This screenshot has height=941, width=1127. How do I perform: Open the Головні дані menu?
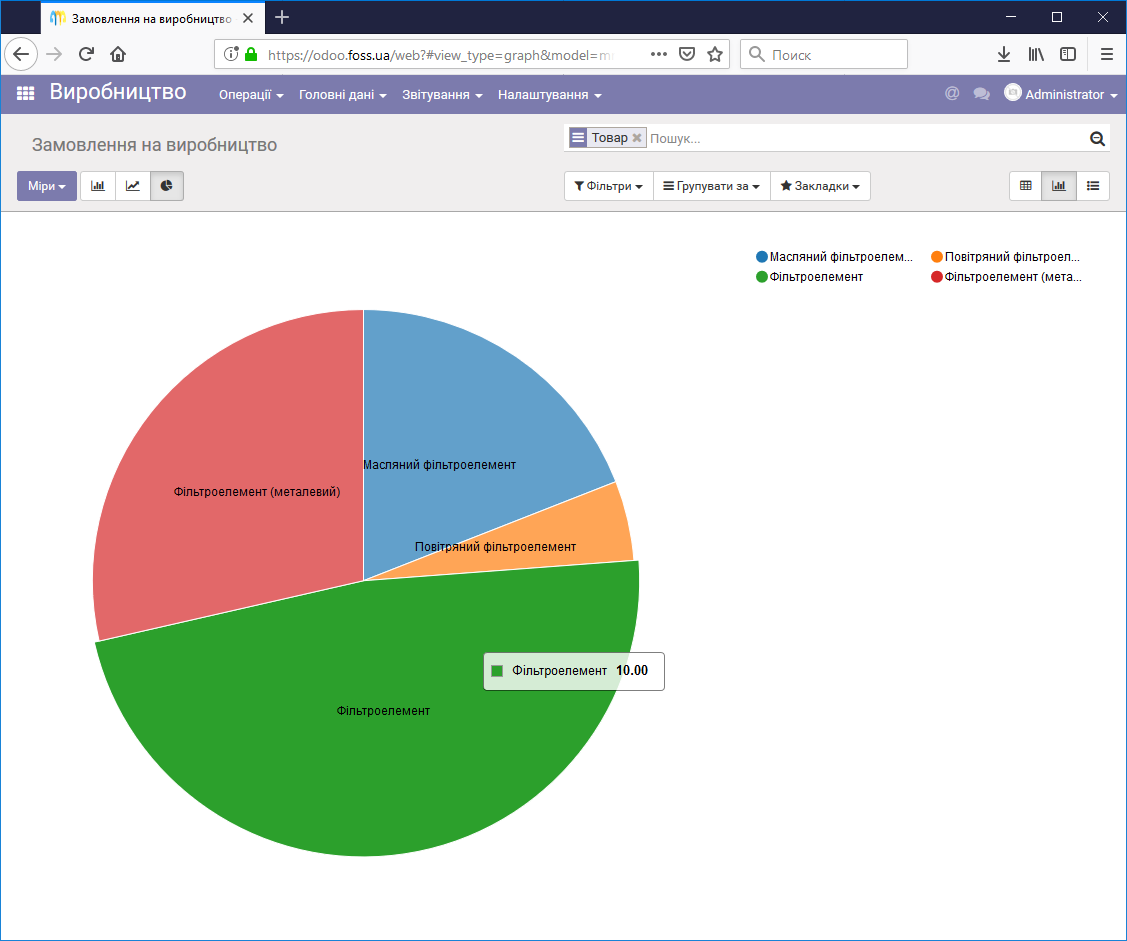coord(343,95)
